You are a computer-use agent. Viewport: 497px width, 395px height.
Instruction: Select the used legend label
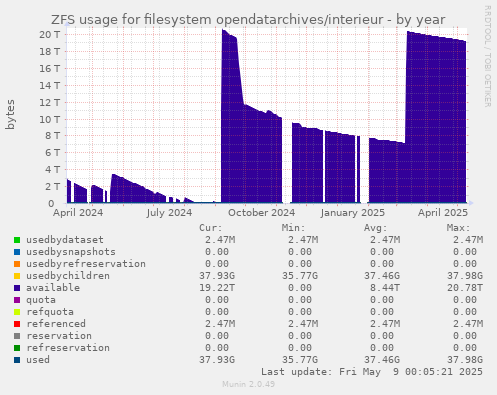38,360
